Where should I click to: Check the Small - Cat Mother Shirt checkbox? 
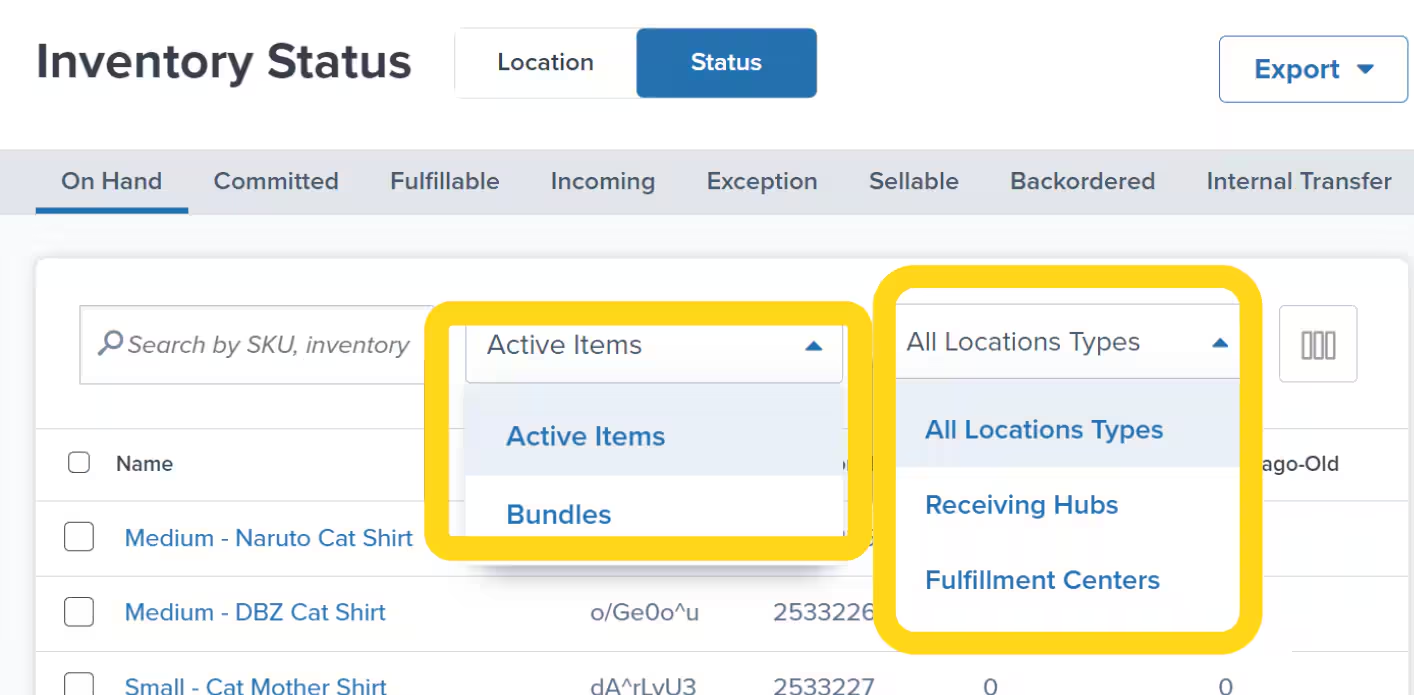pos(79,685)
